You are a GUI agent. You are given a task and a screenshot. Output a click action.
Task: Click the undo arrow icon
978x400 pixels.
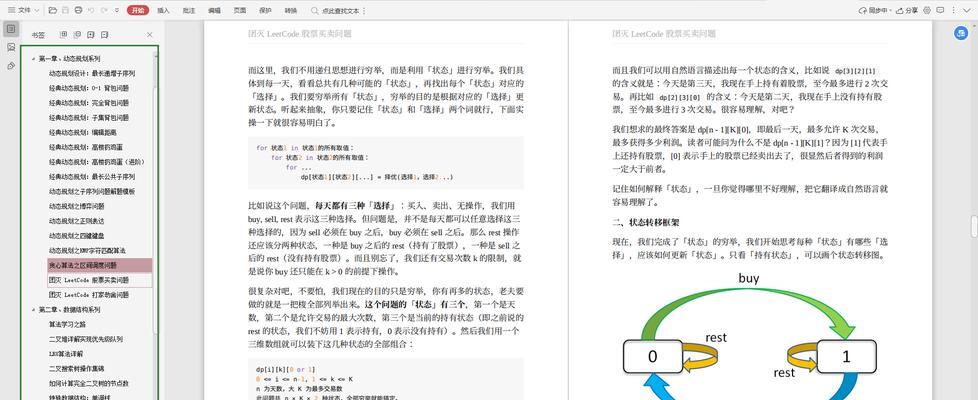point(90,11)
